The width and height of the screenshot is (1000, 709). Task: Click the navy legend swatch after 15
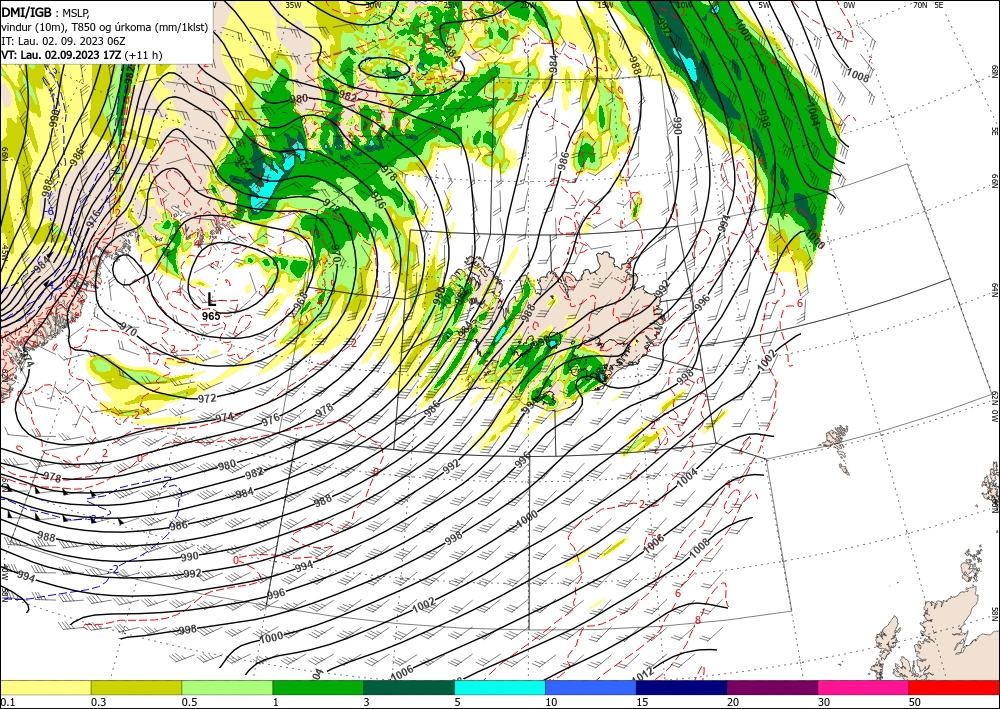[682, 687]
